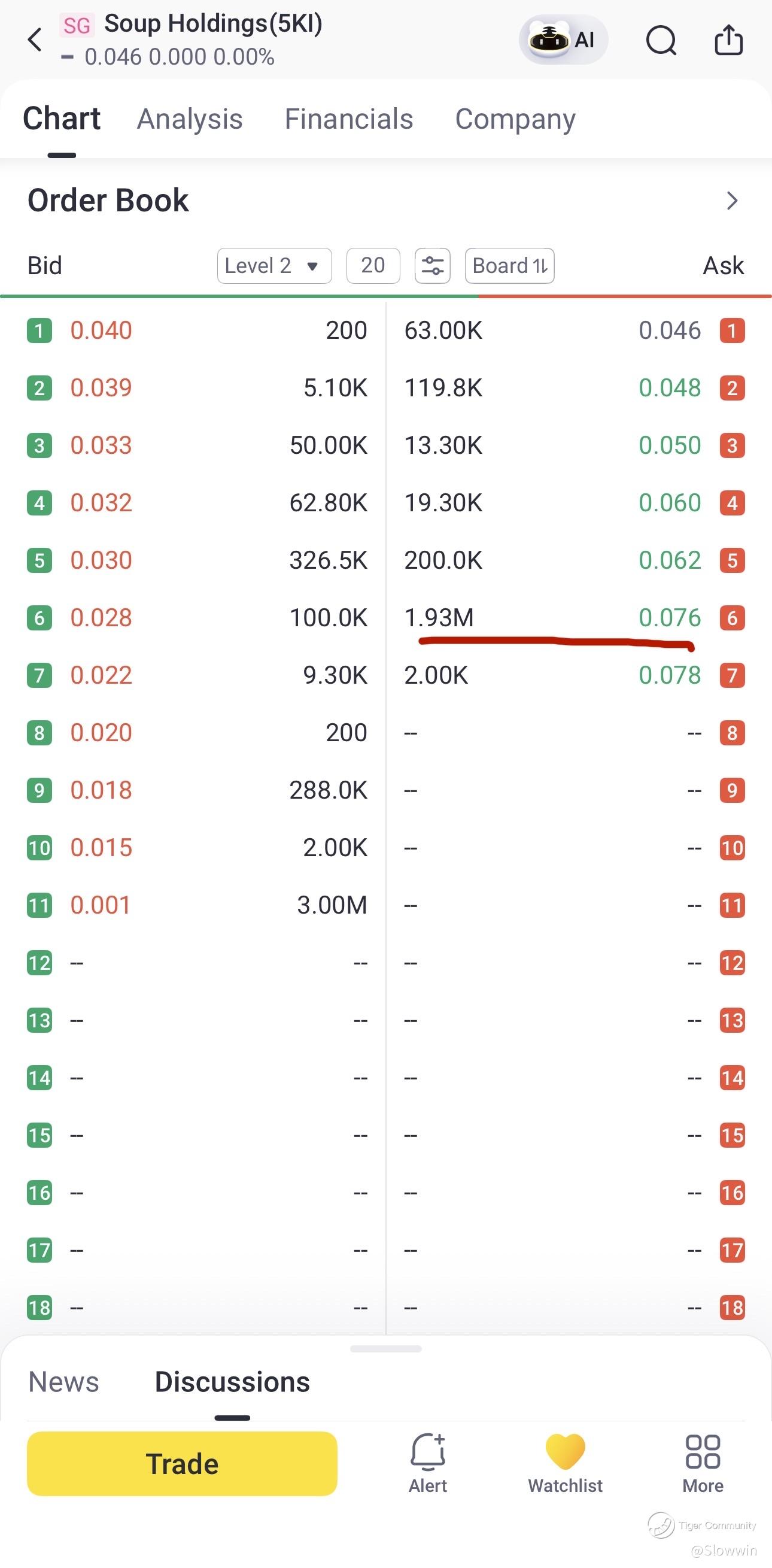
Task: Tap the ask level 1 badge
Action: pyautogui.click(x=733, y=330)
